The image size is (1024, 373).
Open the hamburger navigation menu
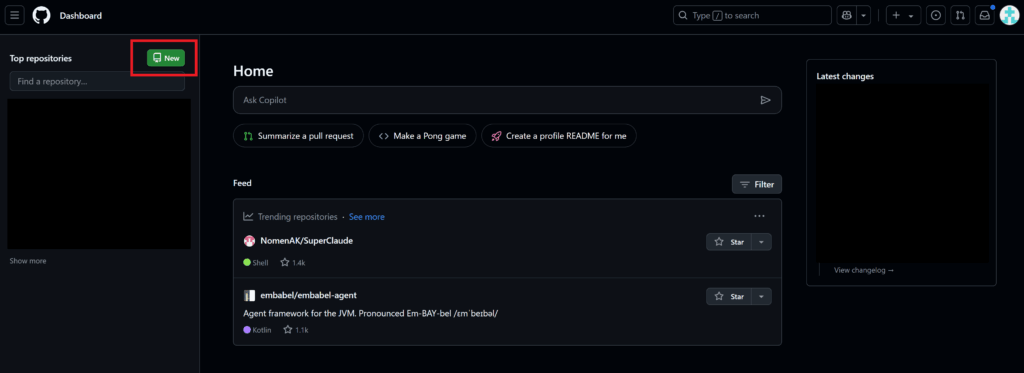point(15,15)
